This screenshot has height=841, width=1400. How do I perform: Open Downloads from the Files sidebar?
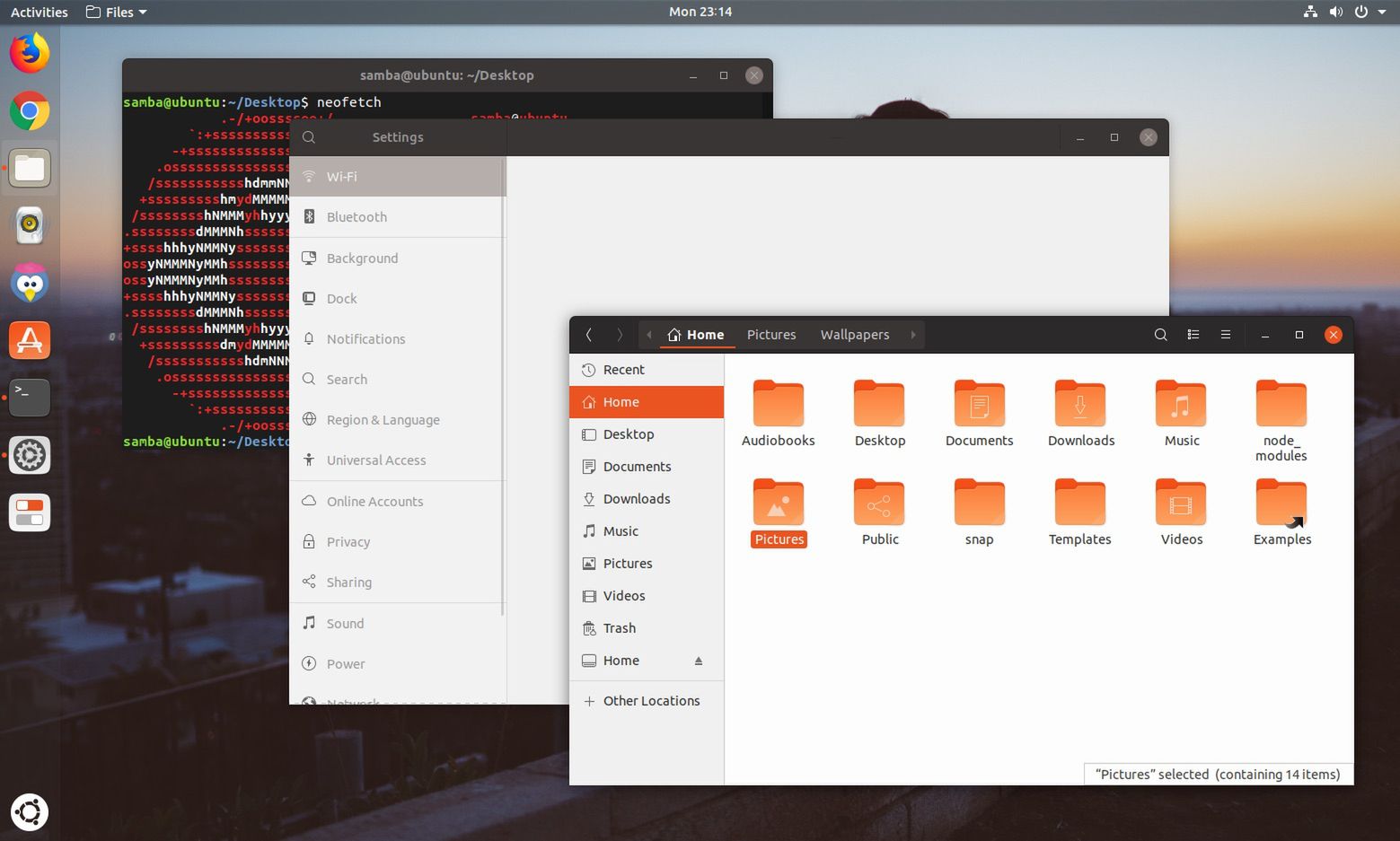637,498
